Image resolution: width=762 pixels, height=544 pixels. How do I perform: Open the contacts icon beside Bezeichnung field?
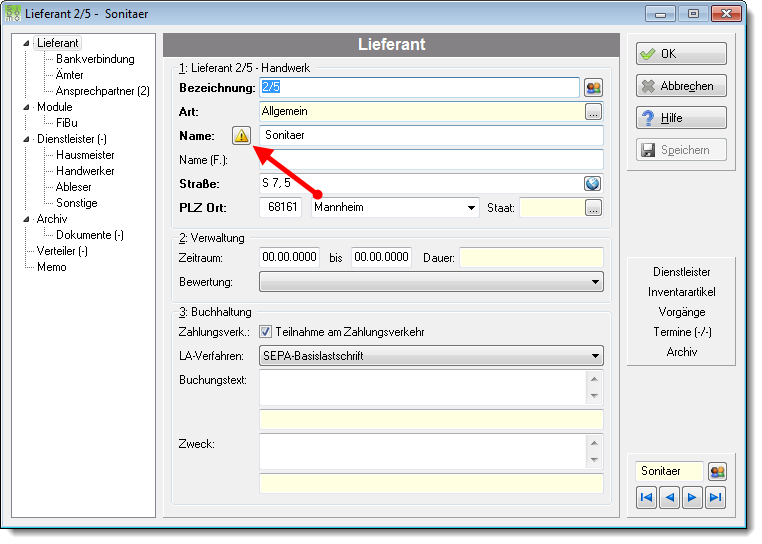[593, 88]
